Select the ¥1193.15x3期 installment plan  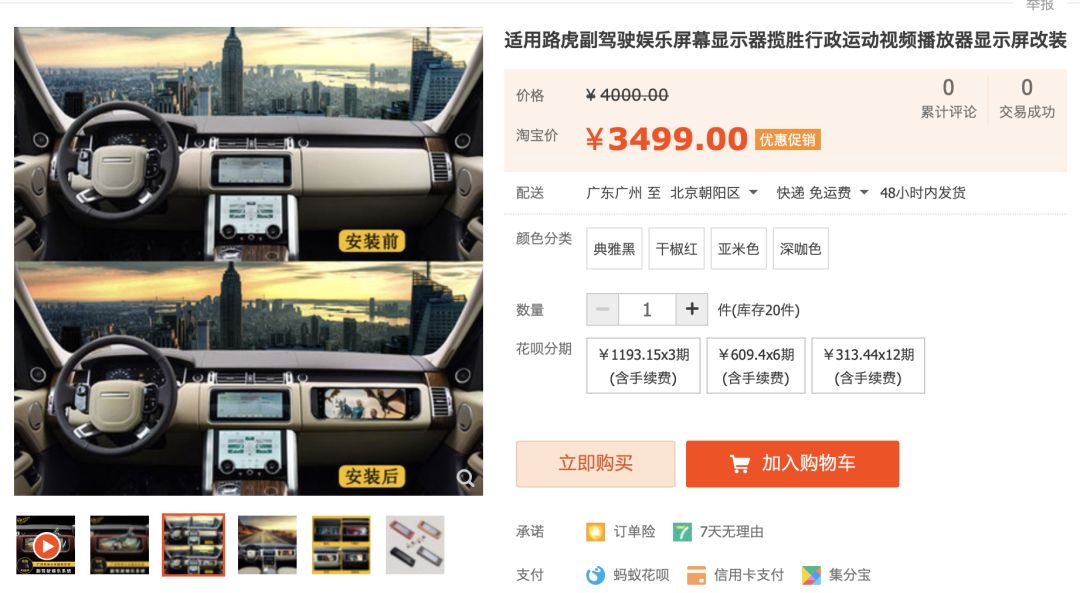click(643, 366)
